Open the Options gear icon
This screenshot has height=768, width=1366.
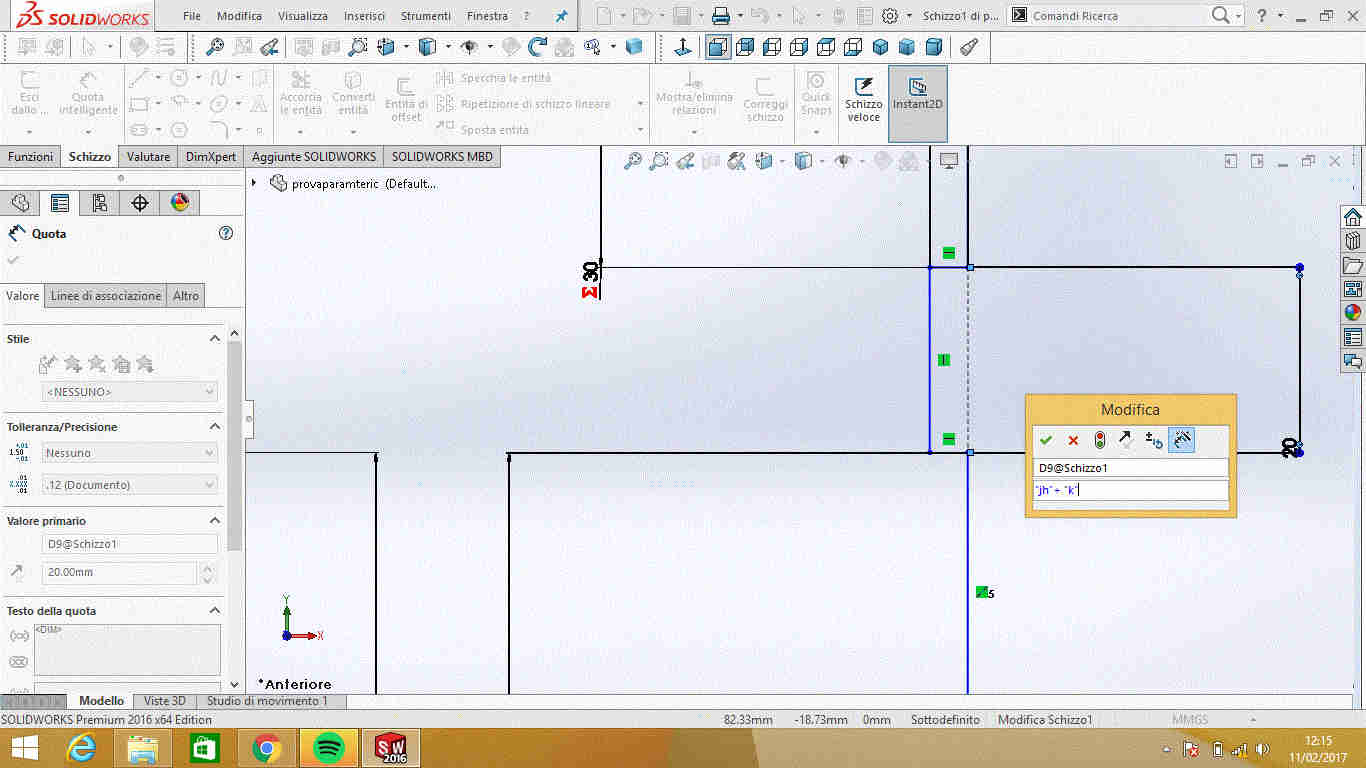click(890, 16)
